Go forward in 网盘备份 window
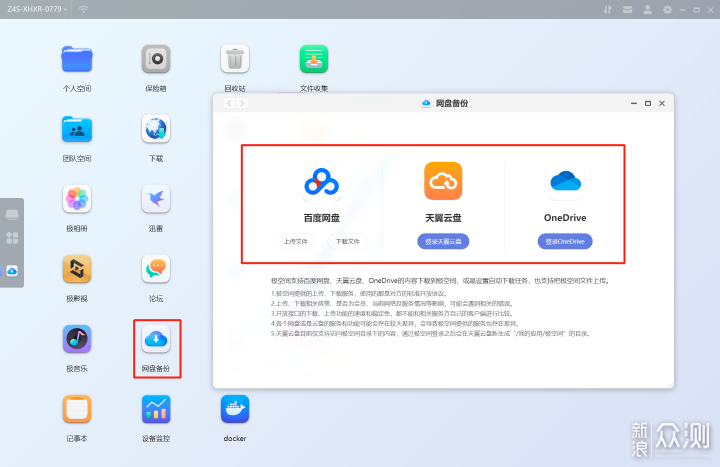The width and height of the screenshot is (720, 467). (242, 103)
